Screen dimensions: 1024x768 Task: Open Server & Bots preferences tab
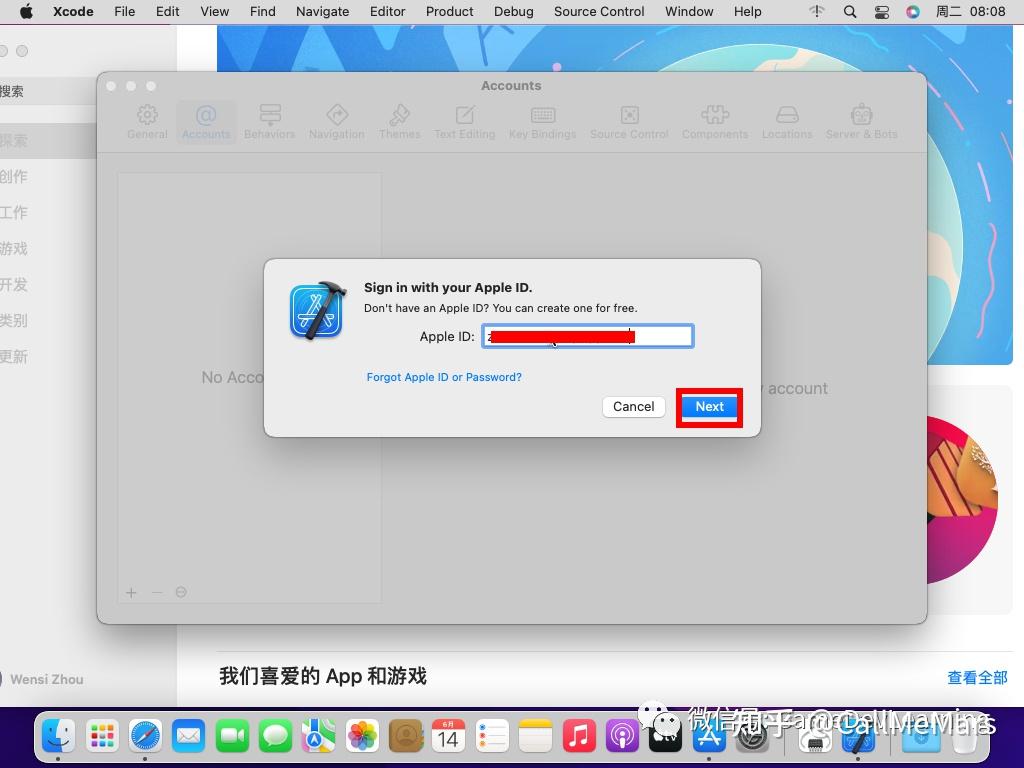point(861,122)
